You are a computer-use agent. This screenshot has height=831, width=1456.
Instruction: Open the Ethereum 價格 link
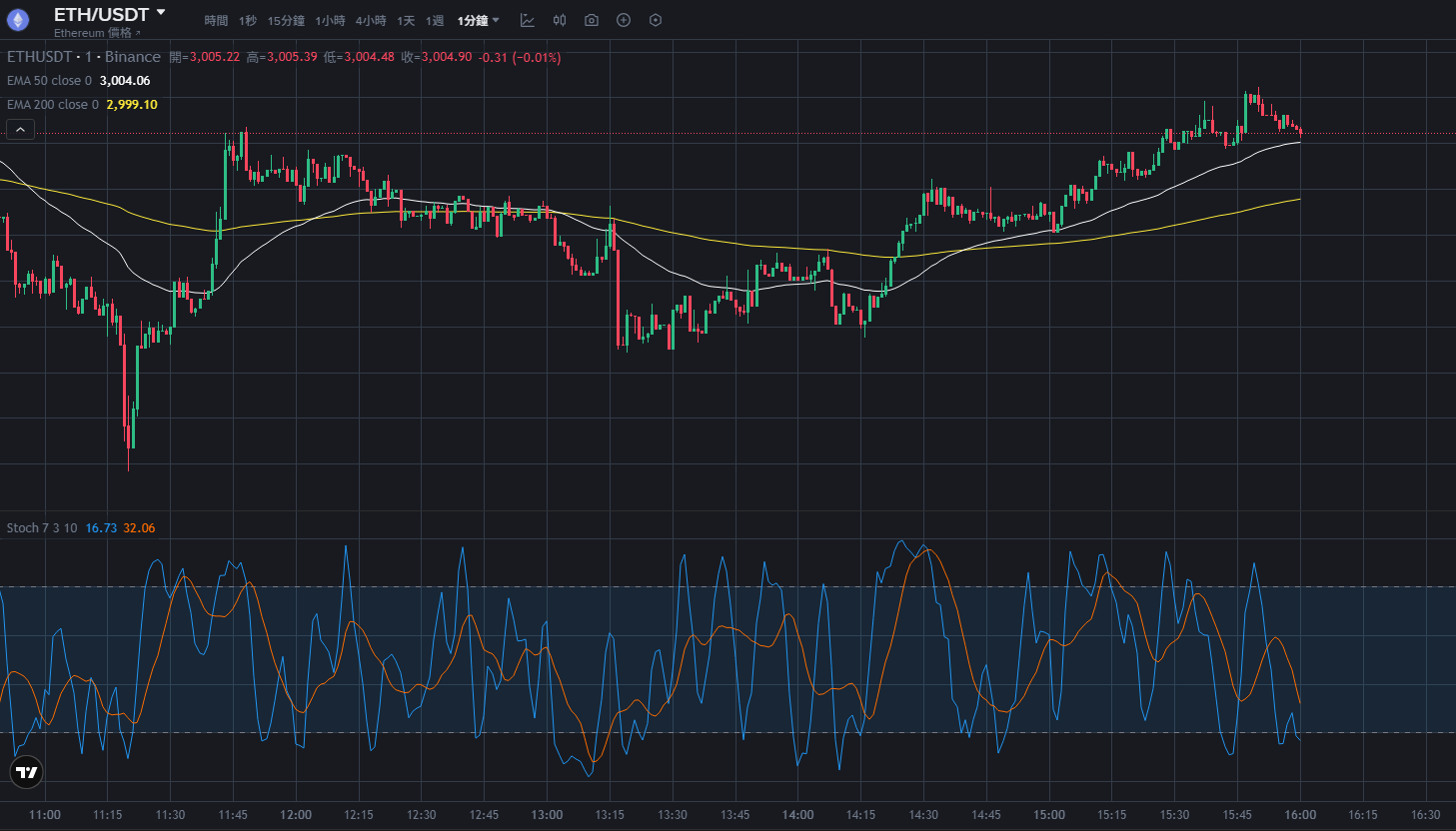tap(96, 33)
